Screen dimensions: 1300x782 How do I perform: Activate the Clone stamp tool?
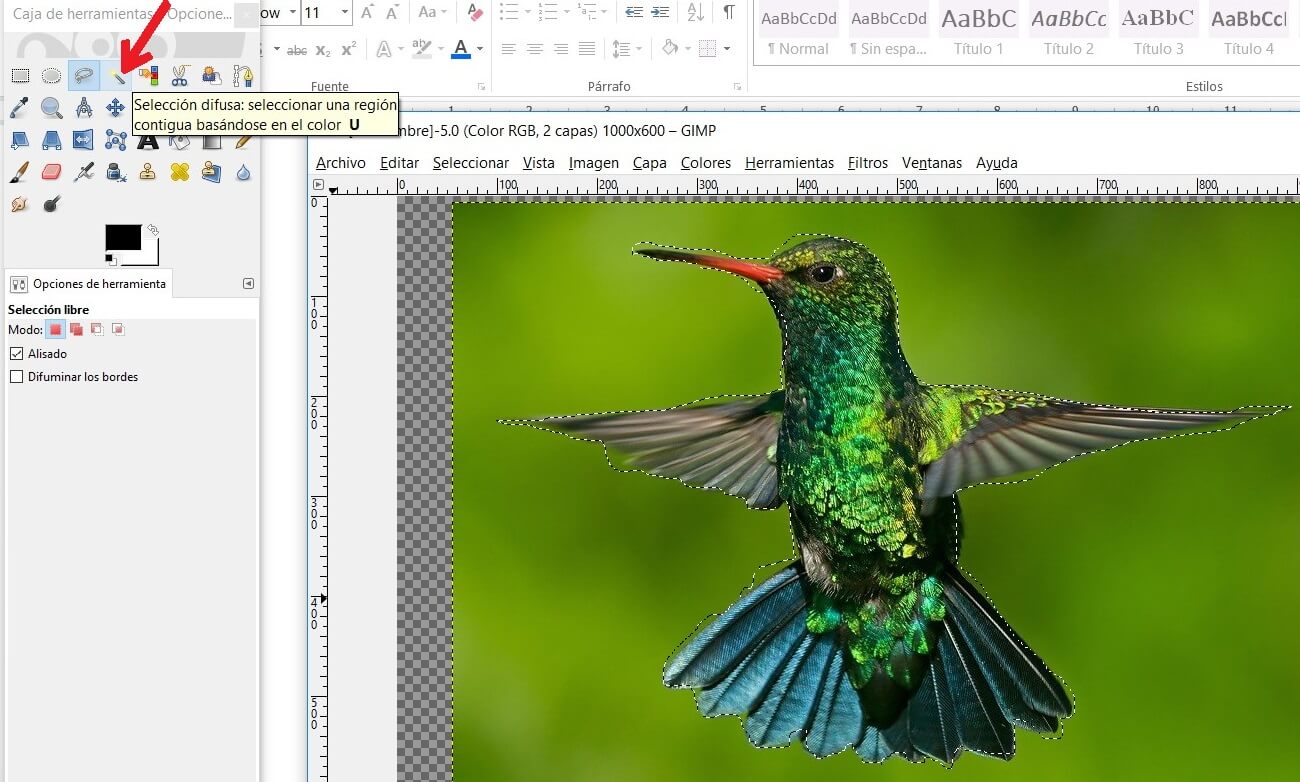coord(148,172)
